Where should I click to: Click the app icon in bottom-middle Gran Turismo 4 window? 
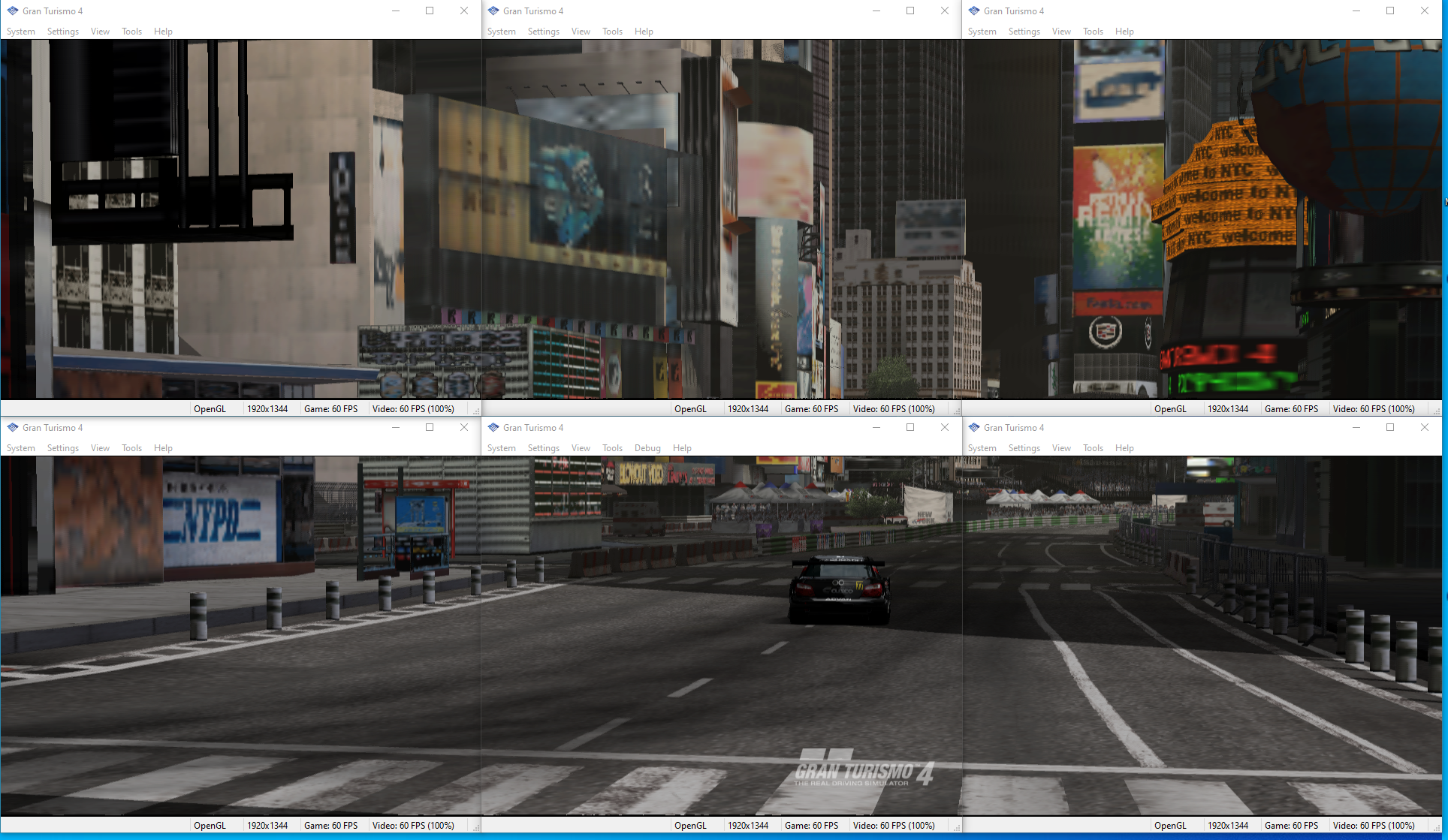tap(493, 427)
